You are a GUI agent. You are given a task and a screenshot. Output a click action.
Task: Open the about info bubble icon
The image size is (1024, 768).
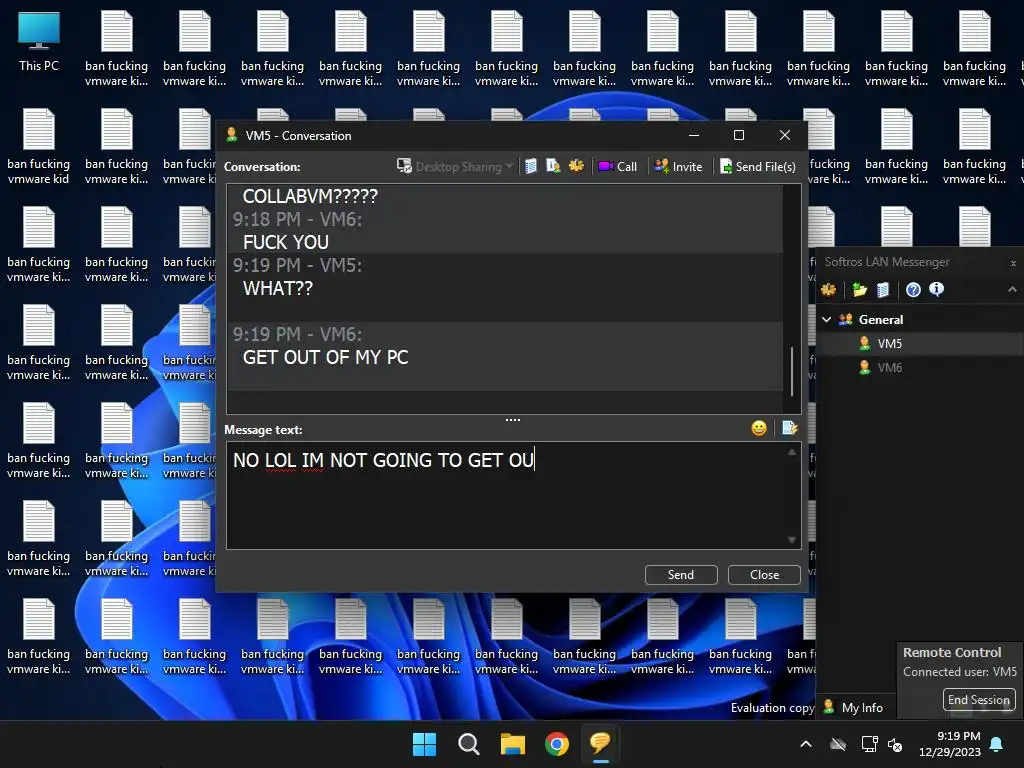(936, 289)
